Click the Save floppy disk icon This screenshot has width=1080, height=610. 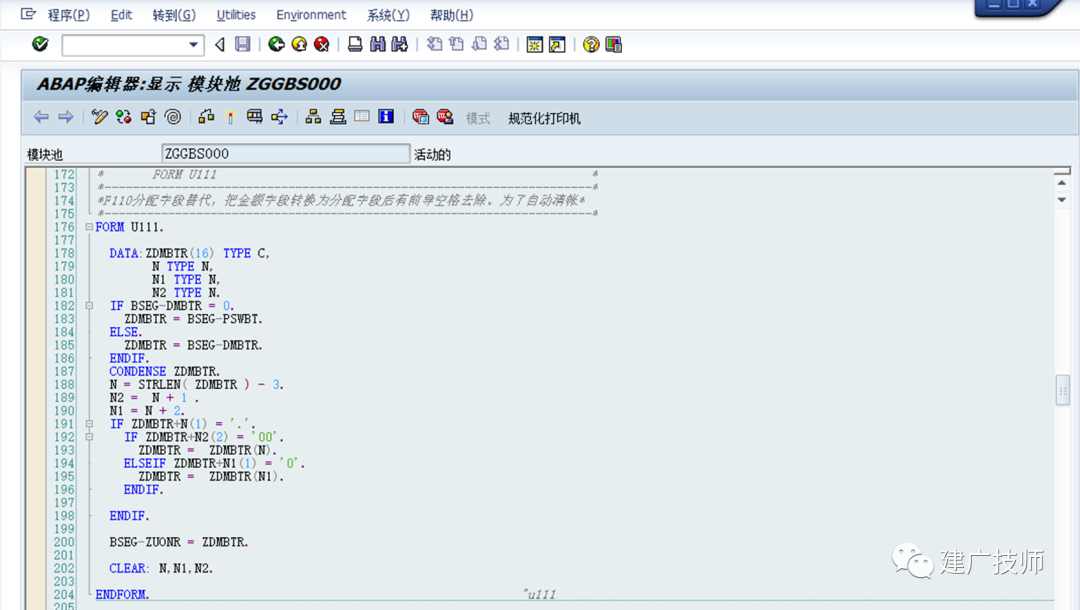coord(242,45)
